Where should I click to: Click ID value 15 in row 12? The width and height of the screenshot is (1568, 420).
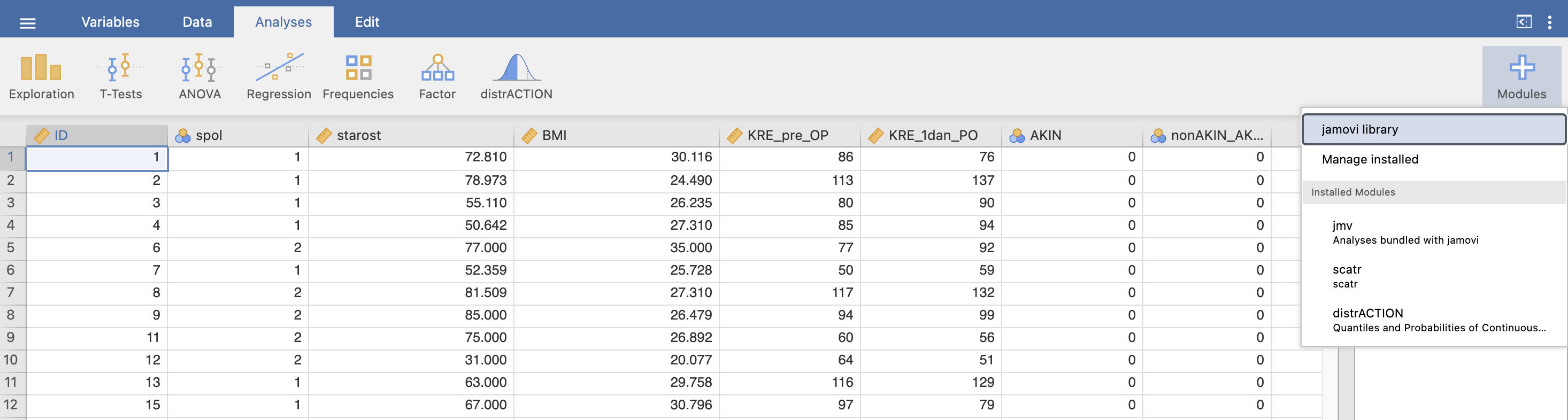tap(97, 406)
